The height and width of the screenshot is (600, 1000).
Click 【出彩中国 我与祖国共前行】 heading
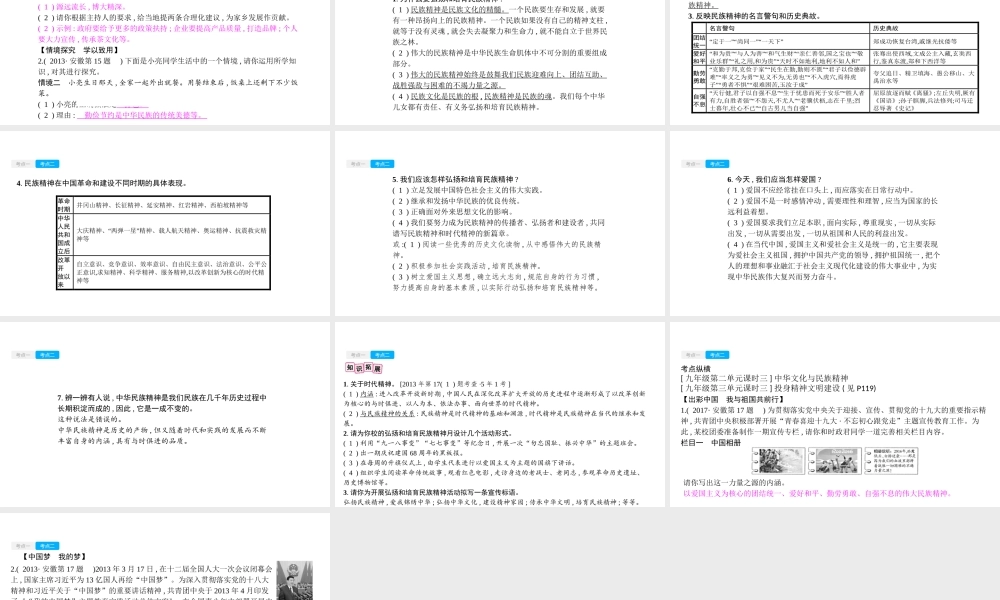(x=733, y=399)
